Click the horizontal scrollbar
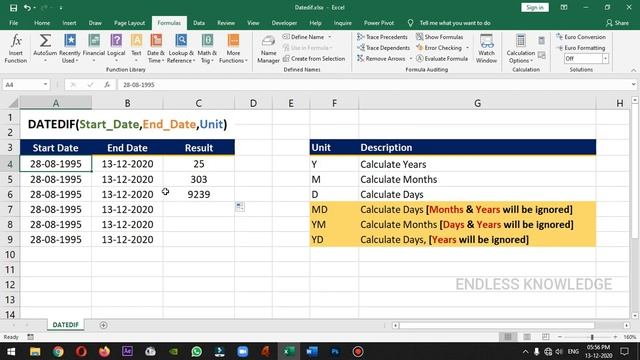Viewport: 640px width, 360px height. click(x=496, y=325)
